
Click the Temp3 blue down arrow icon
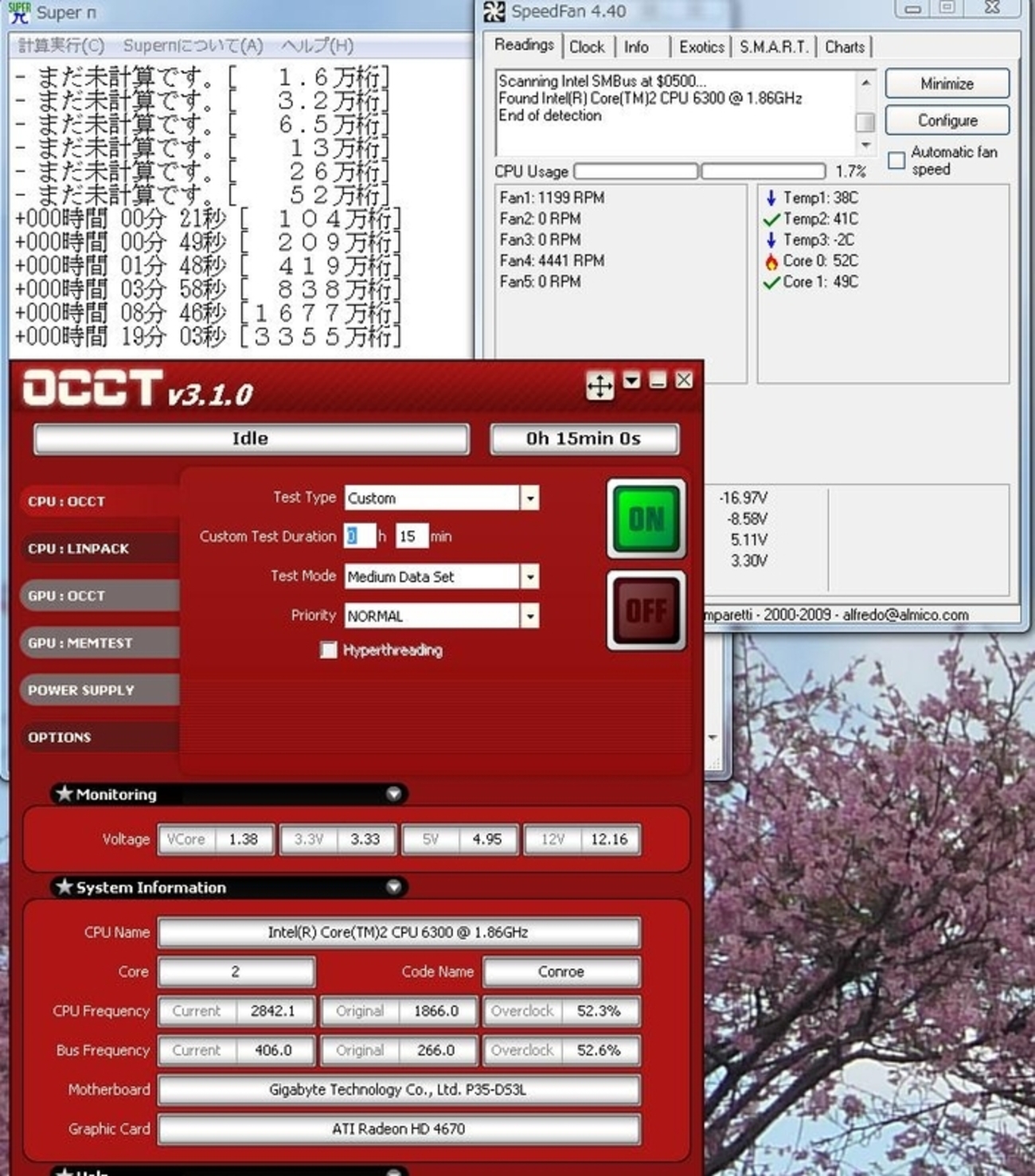pyautogui.click(x=771, y=240)
